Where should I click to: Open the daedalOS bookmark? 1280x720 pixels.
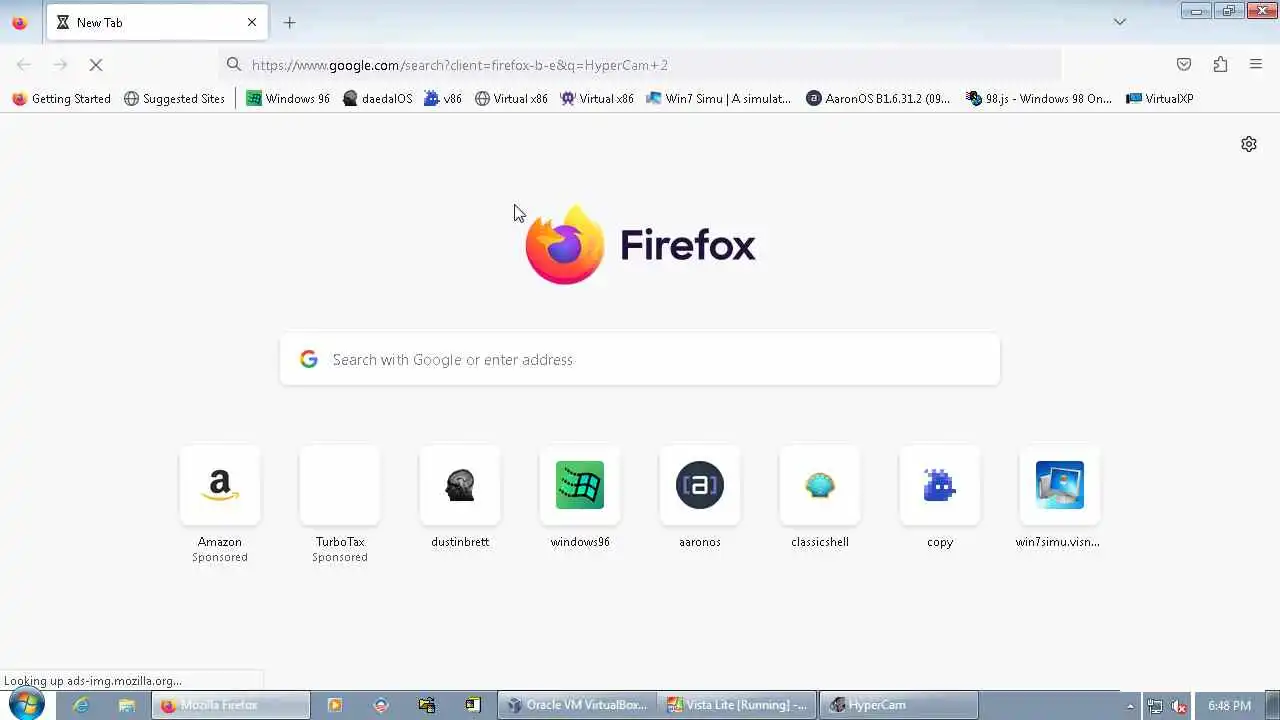tap(377, 99)
